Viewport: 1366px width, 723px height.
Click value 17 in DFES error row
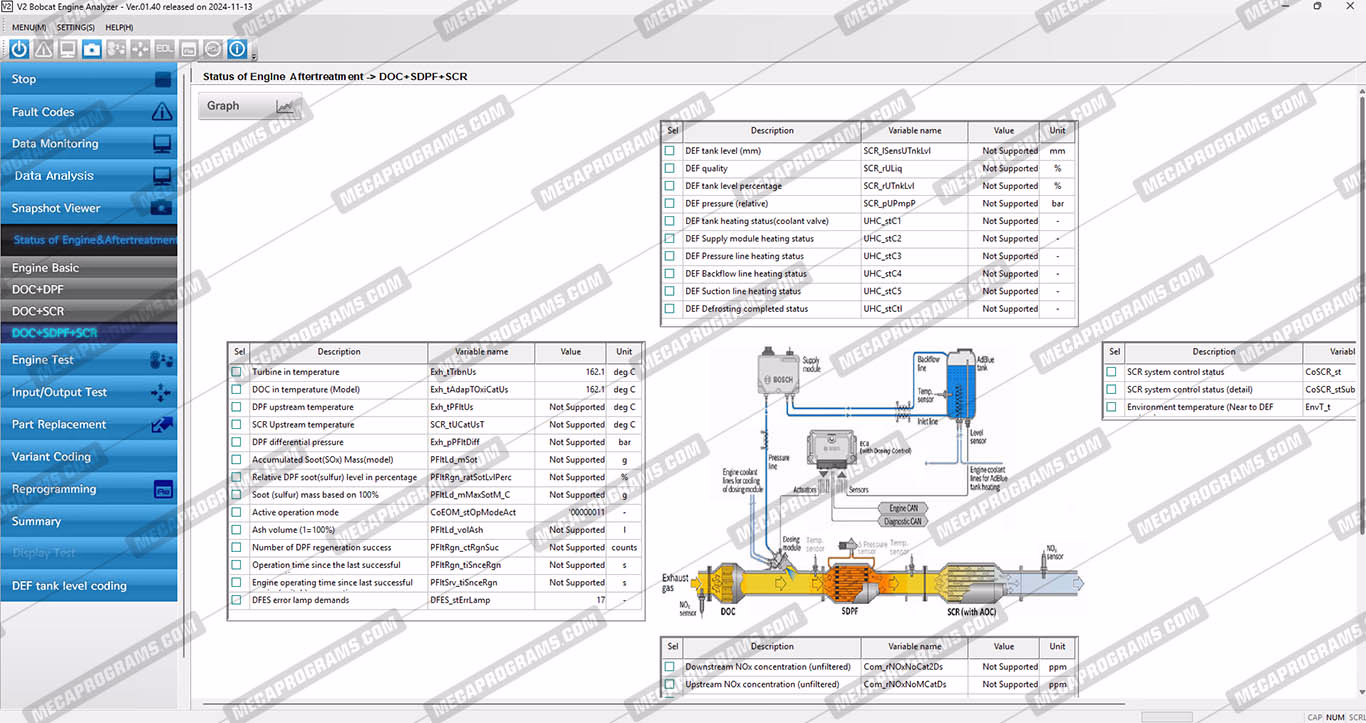coord(570,600)
